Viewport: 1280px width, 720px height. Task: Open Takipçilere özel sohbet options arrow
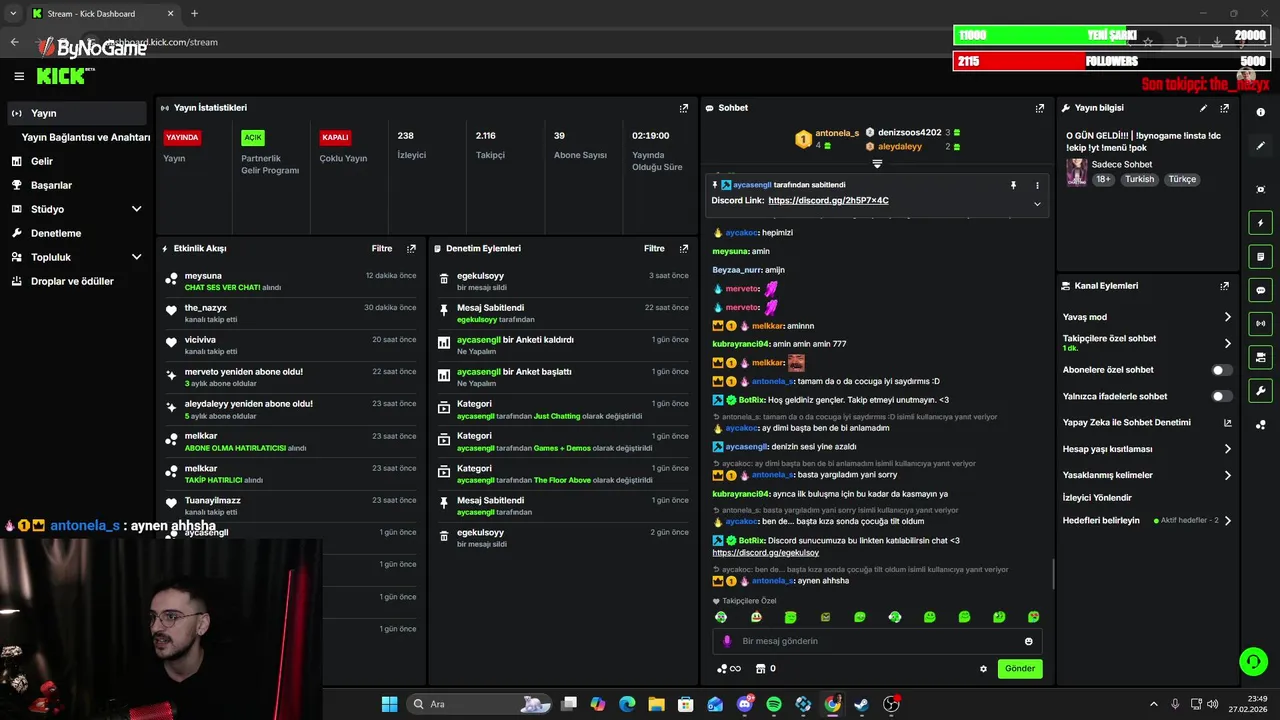[1228, 343]
